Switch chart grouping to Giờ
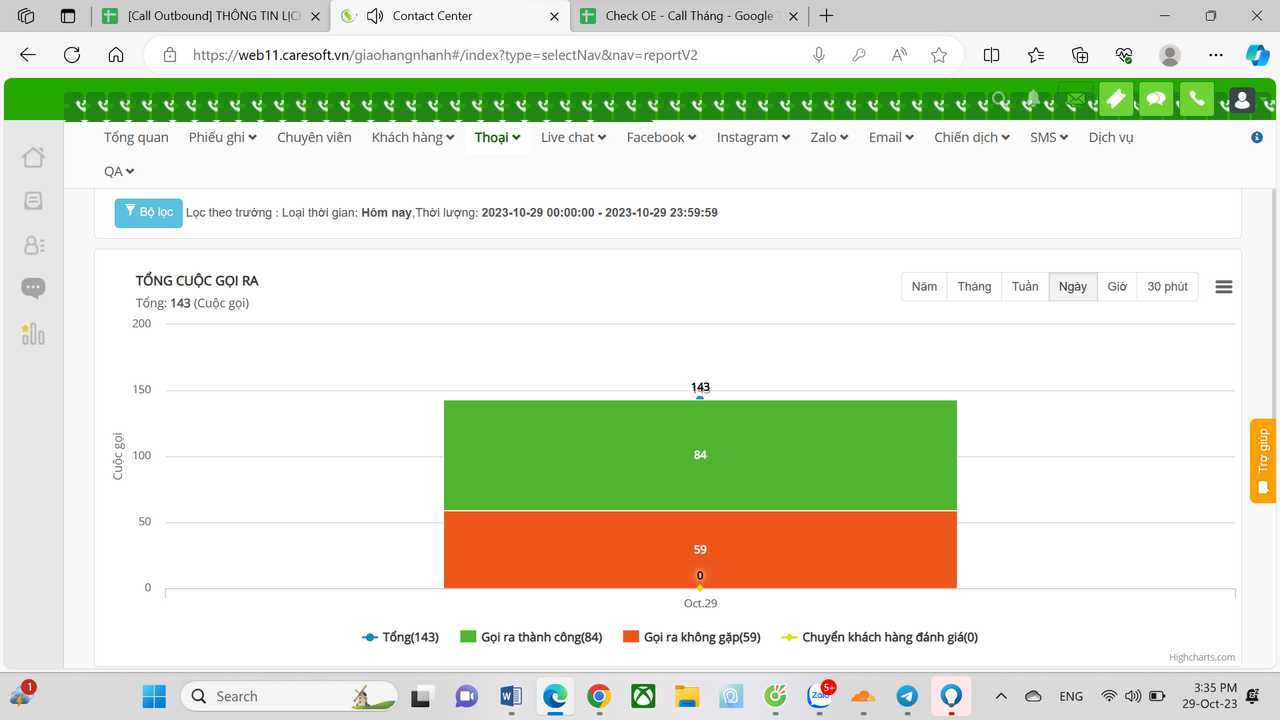The height and width of the screenshot is (720, 1280). pos(1117,287)
